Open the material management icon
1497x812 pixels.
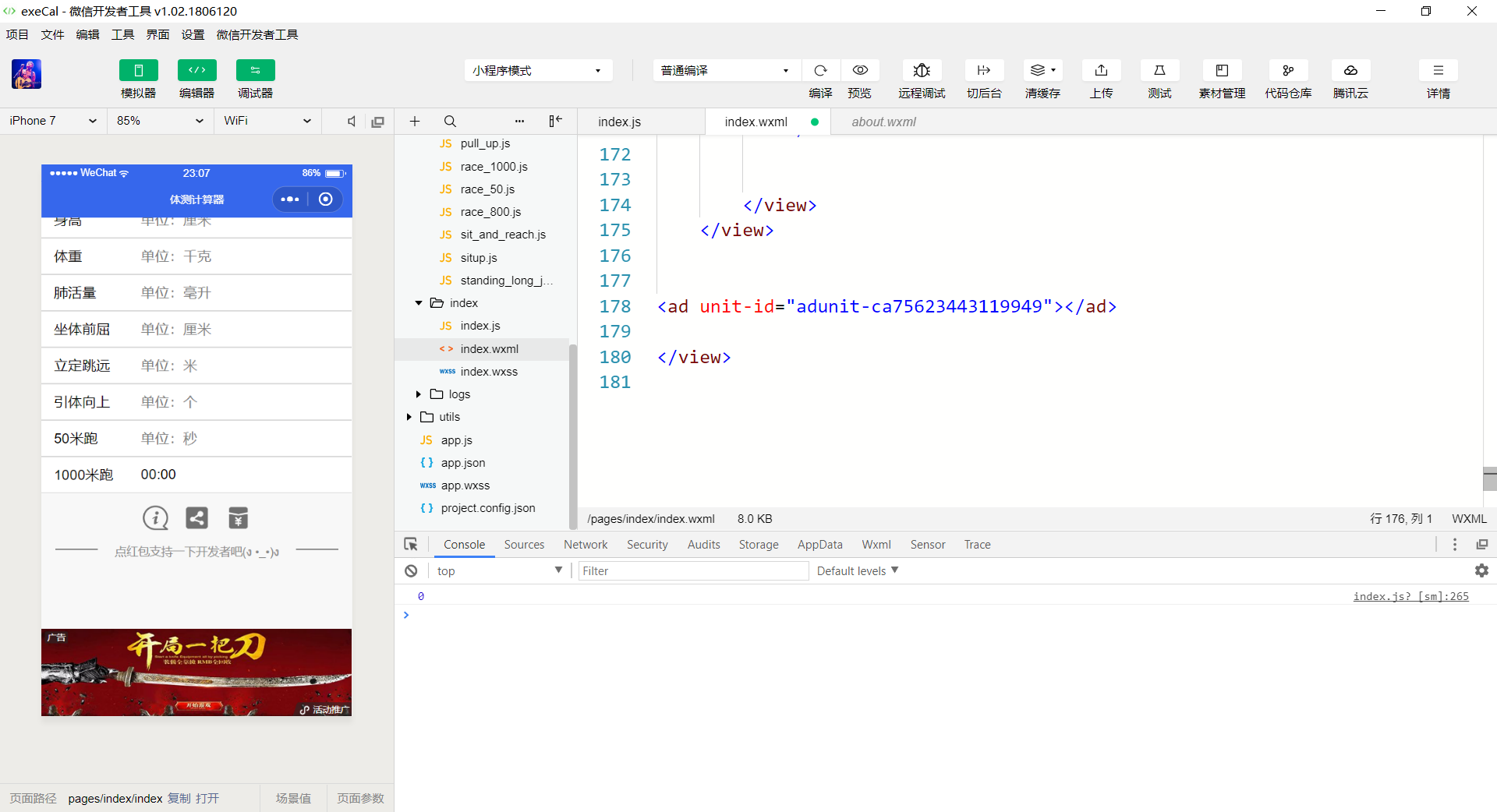(1222, 70)
